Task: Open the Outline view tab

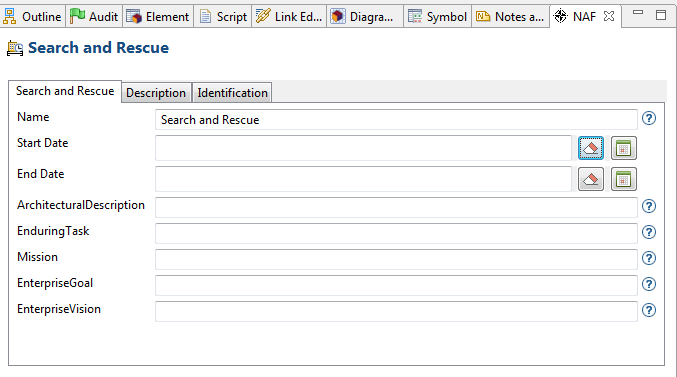Action: [x=32, y=16]
